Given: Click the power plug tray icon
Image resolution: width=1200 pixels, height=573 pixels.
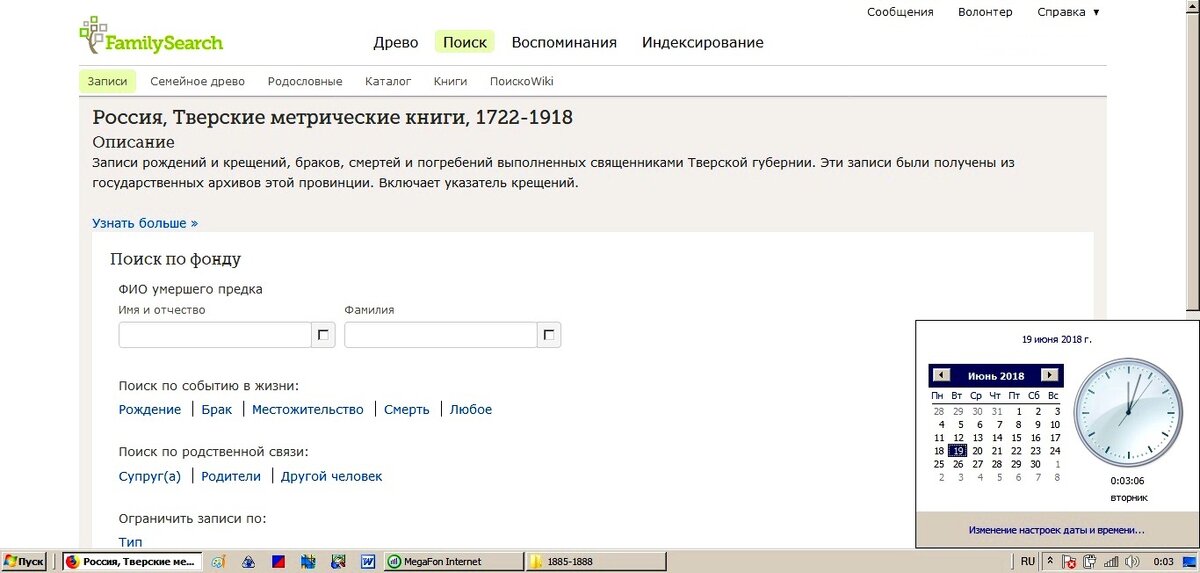Looking at the screenshot, I should [1091, 562].
